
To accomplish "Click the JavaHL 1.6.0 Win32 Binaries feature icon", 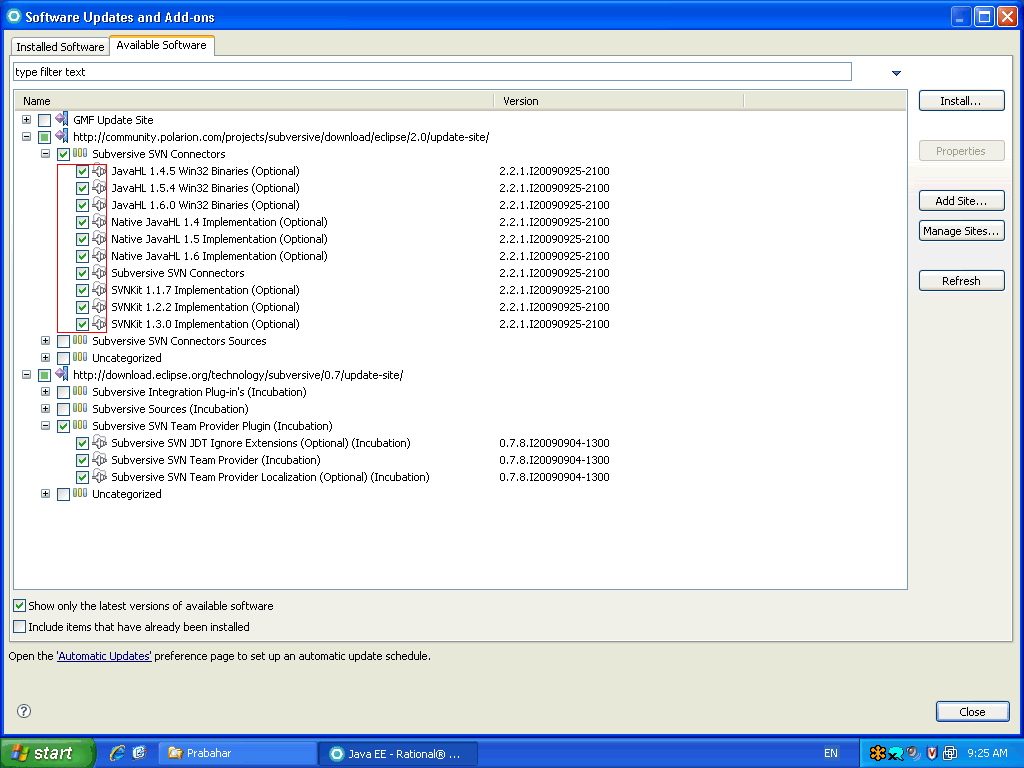I will click(x=99, y=205).
